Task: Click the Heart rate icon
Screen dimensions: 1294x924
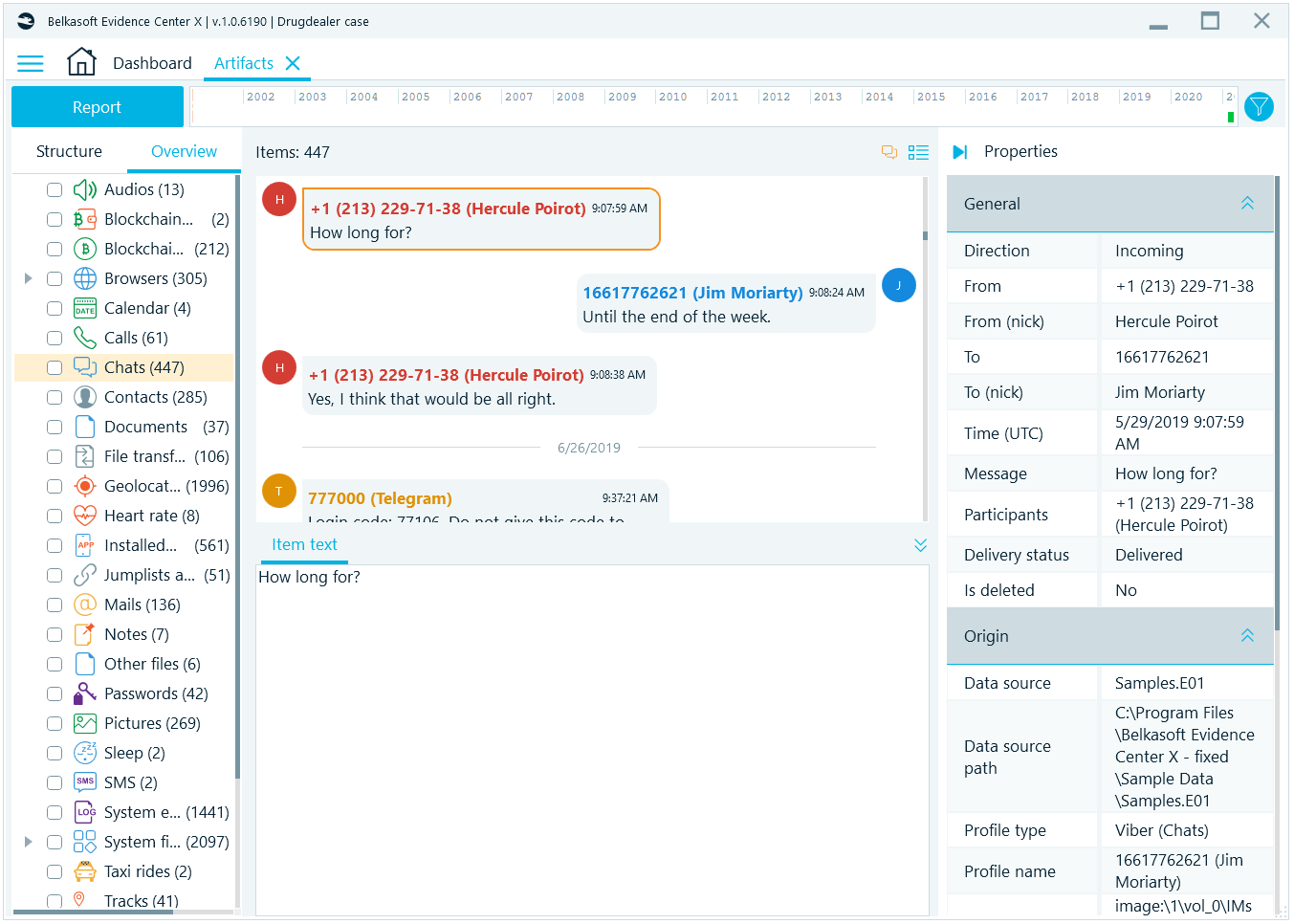Action: point(85,516)
